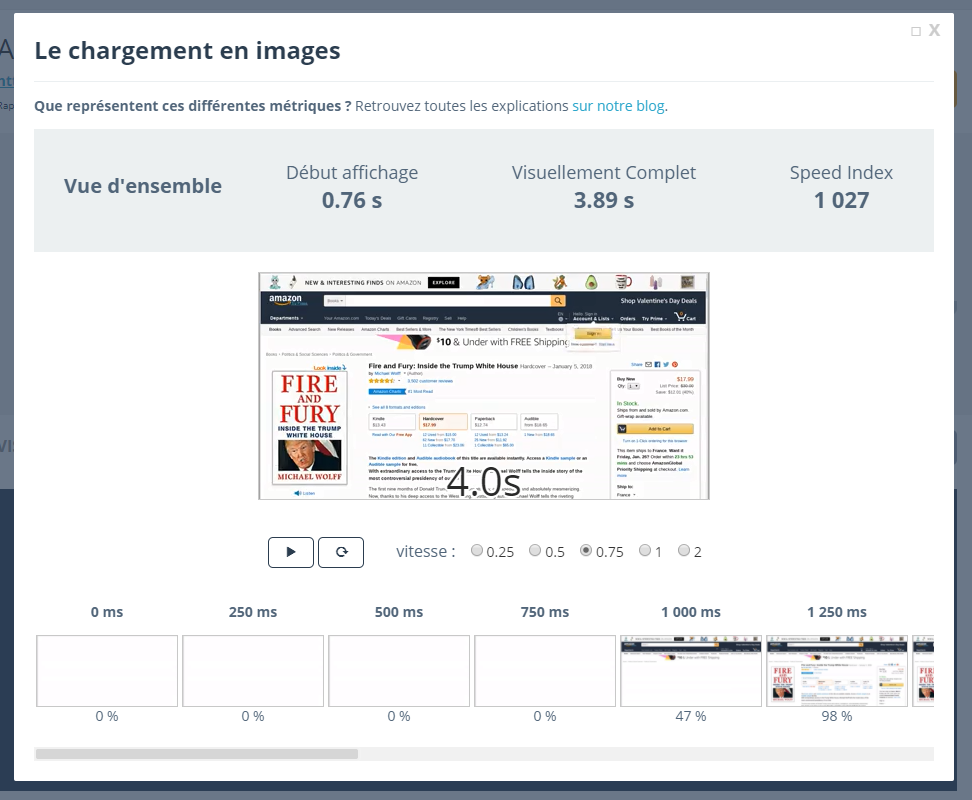Click the 'Speed Index' metric title
Screen dimensions: 972x800
(x=841, y=173)
